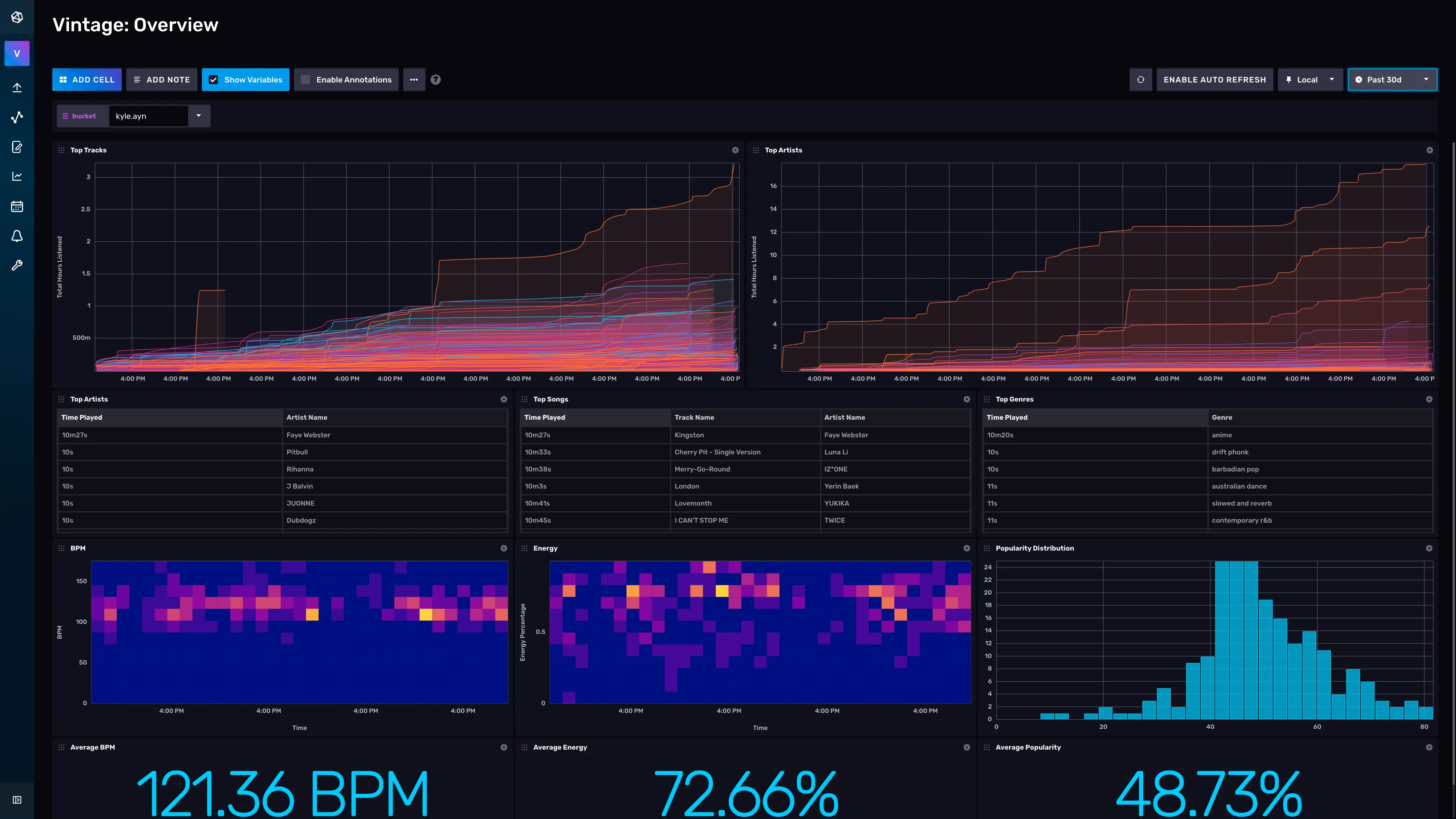Click the Vintage: Overview dashboard title
Viewport: 1456px width, 819px height.
click(135, 25)
